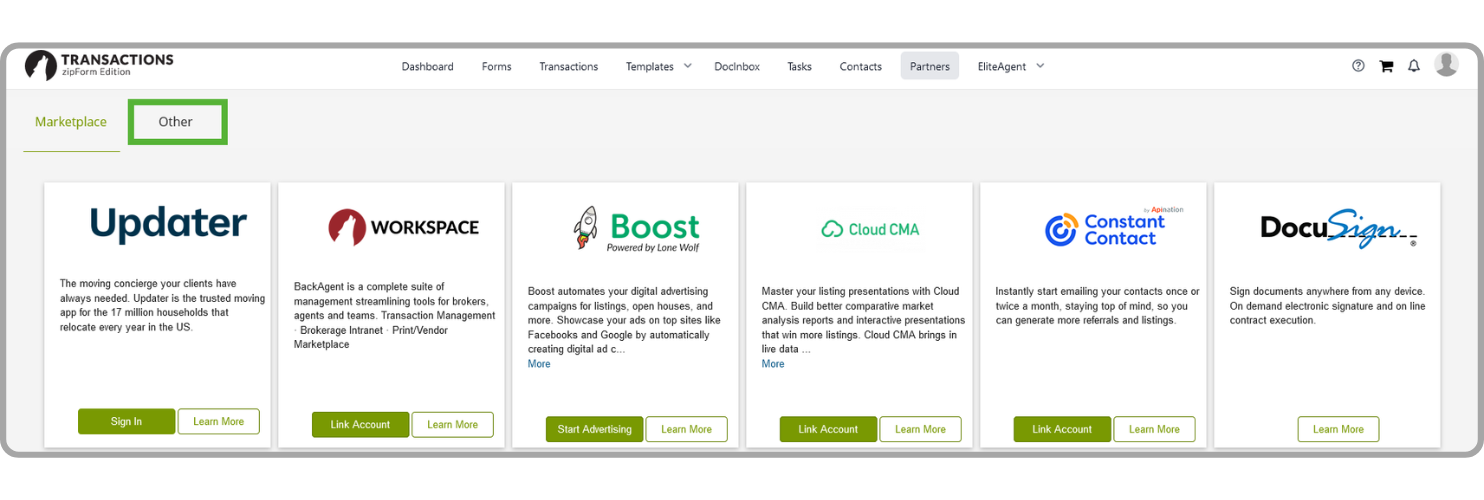The width and height of the screenshot is (1484, 500).
Task: Click the Cloud CMA logo
Action: 870,229
